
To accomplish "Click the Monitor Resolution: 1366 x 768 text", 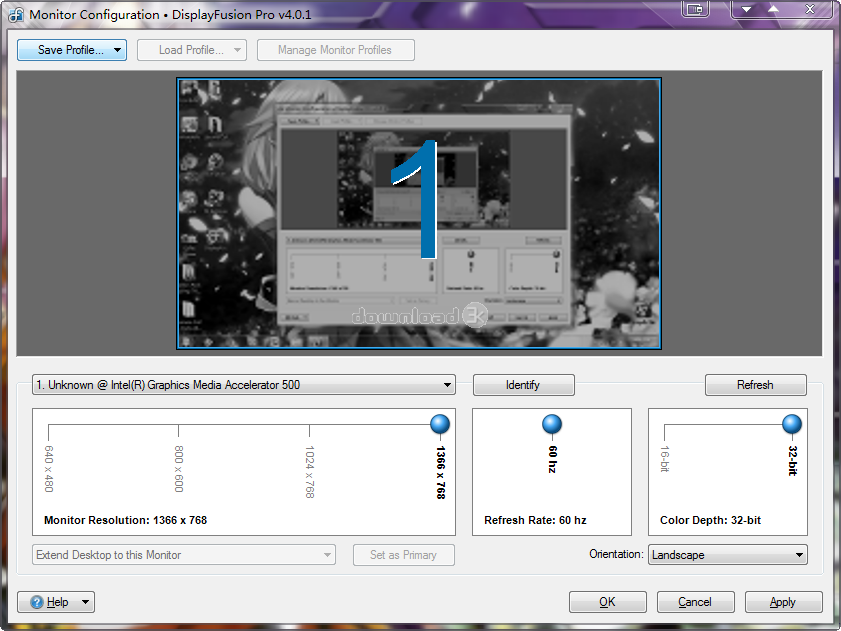I will 126,520.
